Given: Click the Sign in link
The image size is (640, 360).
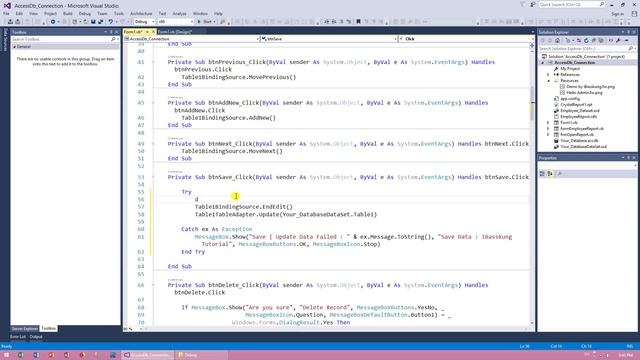Looking at the screenshot, I should coord(617,14).
